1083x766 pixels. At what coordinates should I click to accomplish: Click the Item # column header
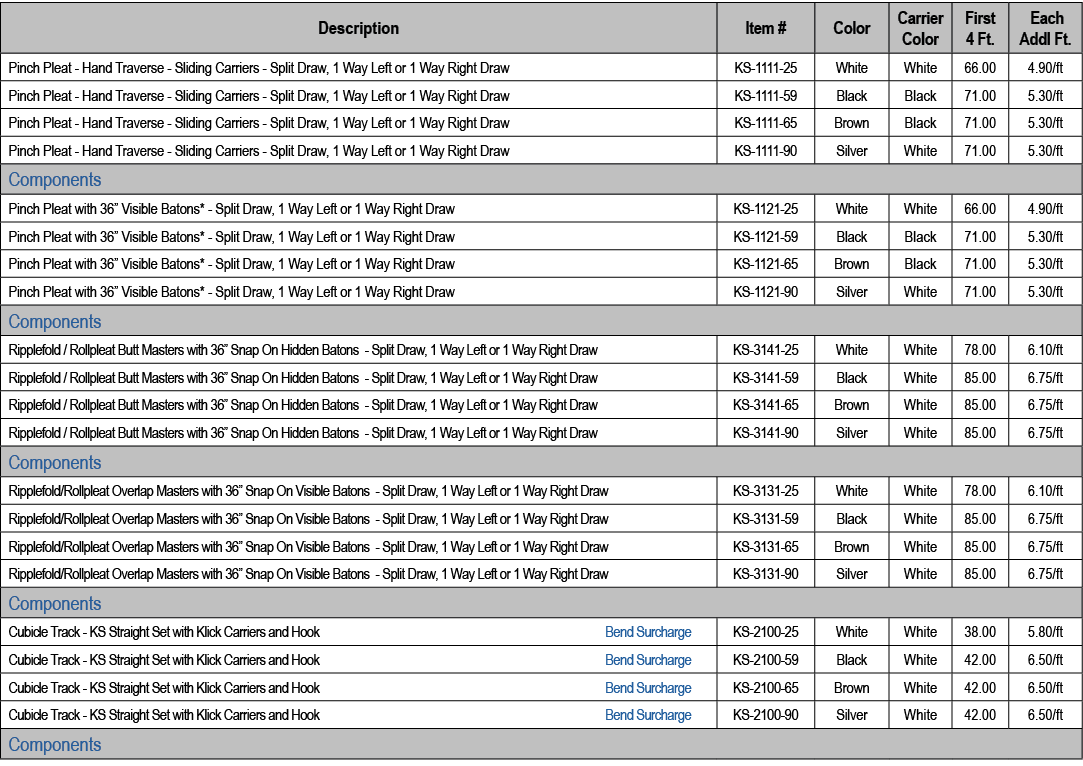(766, 28)
